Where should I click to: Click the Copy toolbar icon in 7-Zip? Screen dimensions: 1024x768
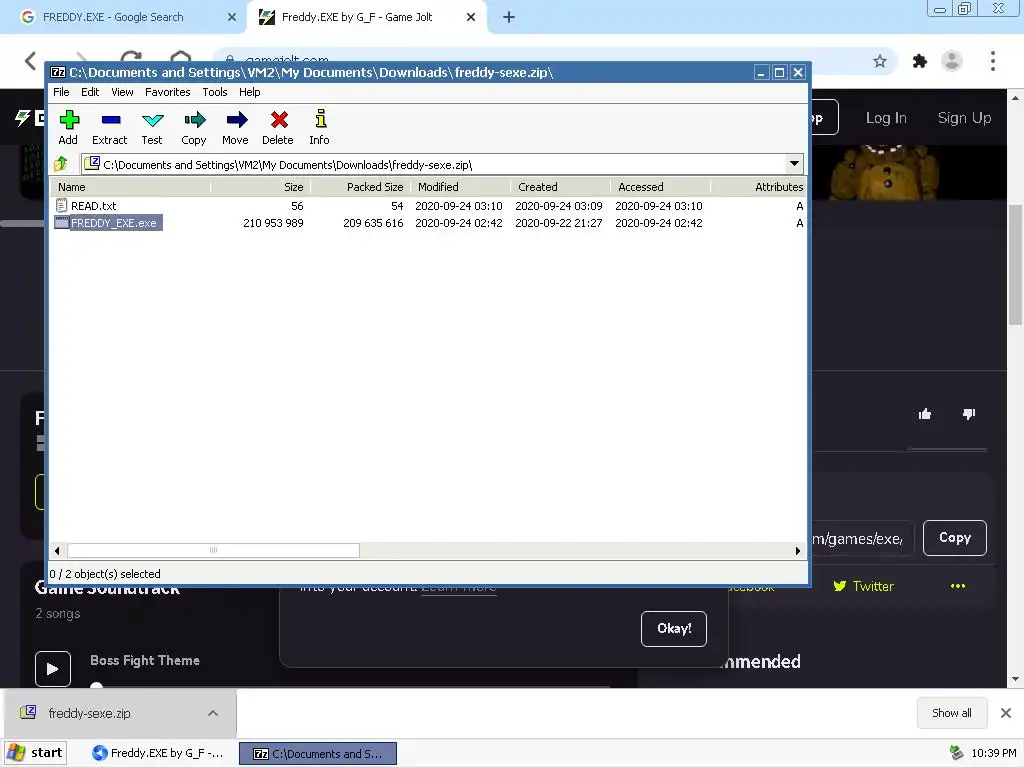(x=194, y=127)
